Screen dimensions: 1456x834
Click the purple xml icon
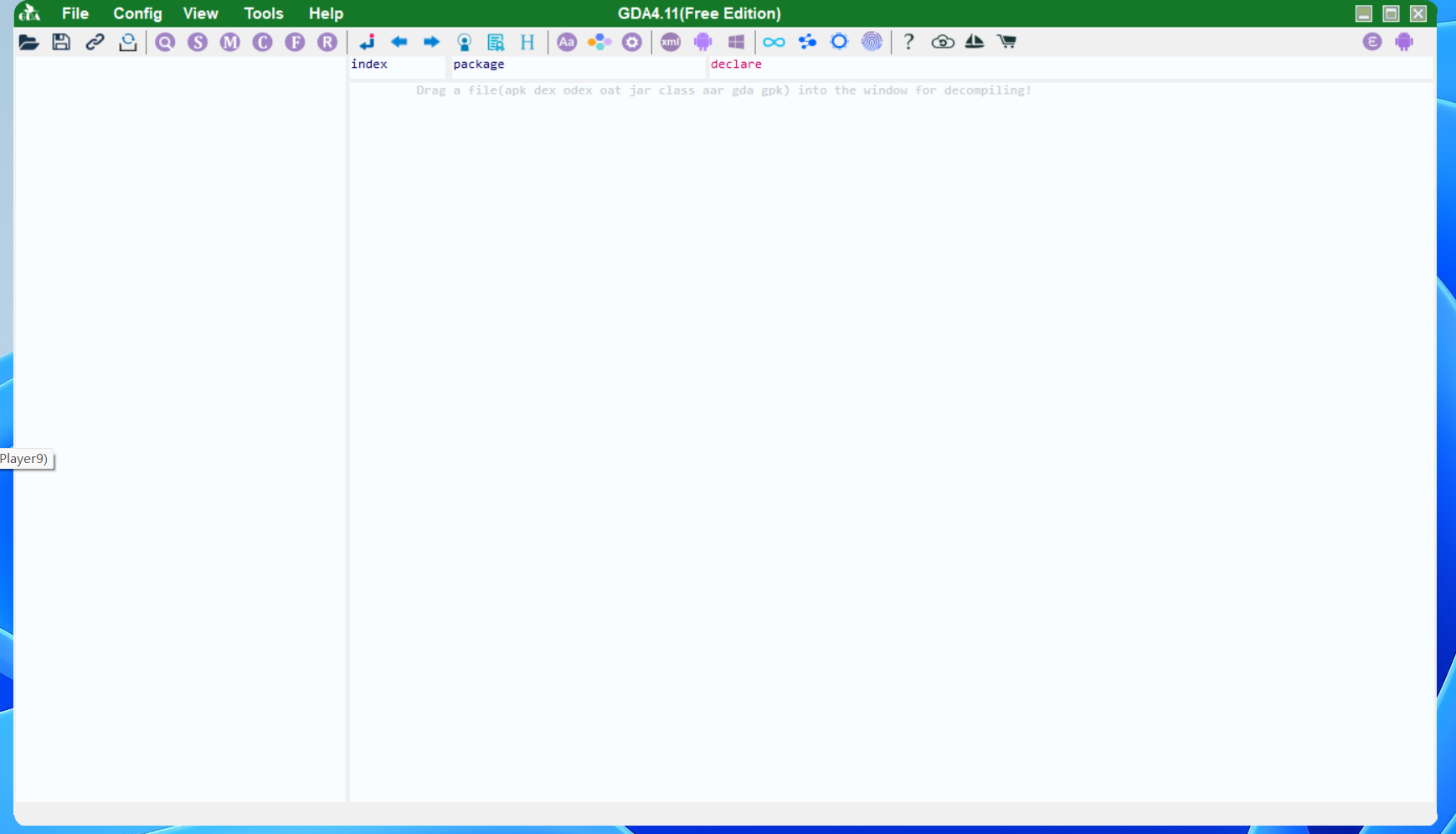(671, 42)
